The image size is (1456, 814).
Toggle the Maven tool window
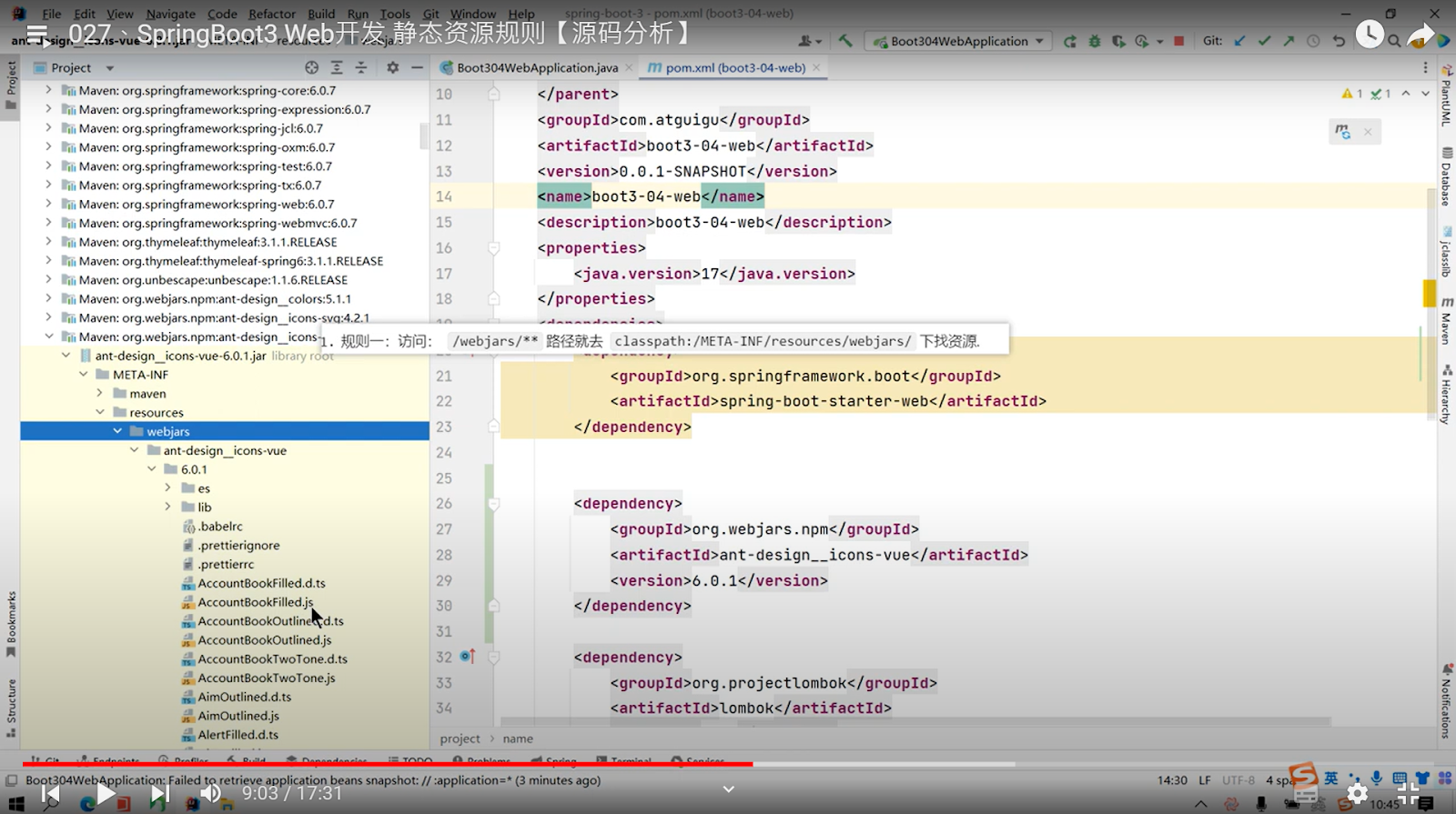pos(1446,319)
